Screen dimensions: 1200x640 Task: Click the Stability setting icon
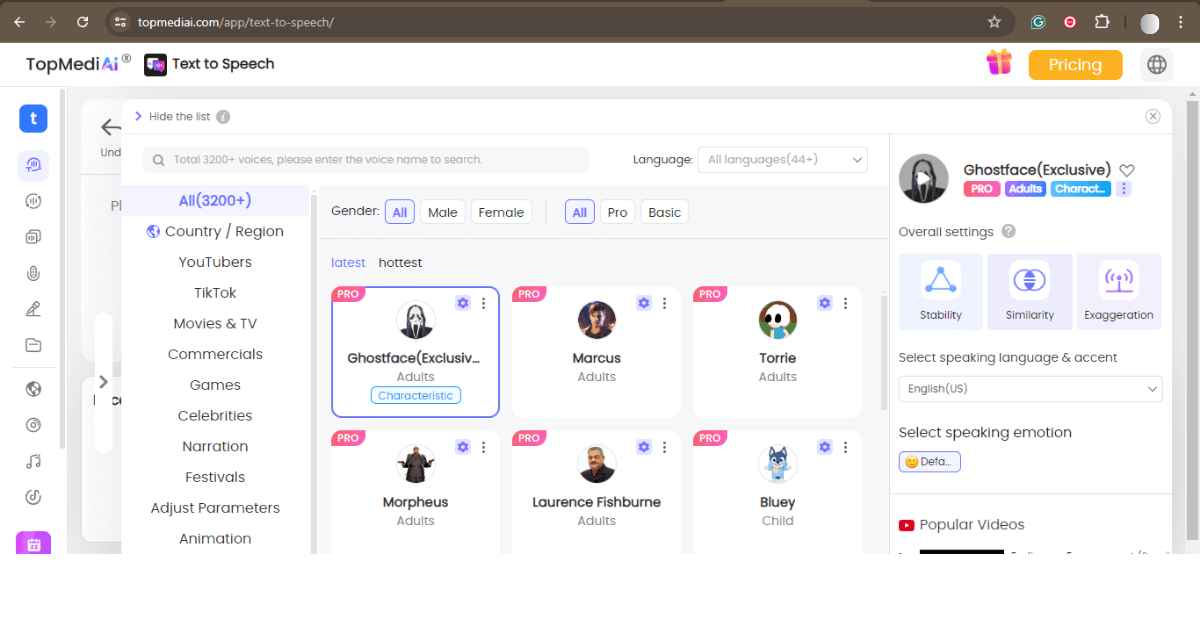941,281
